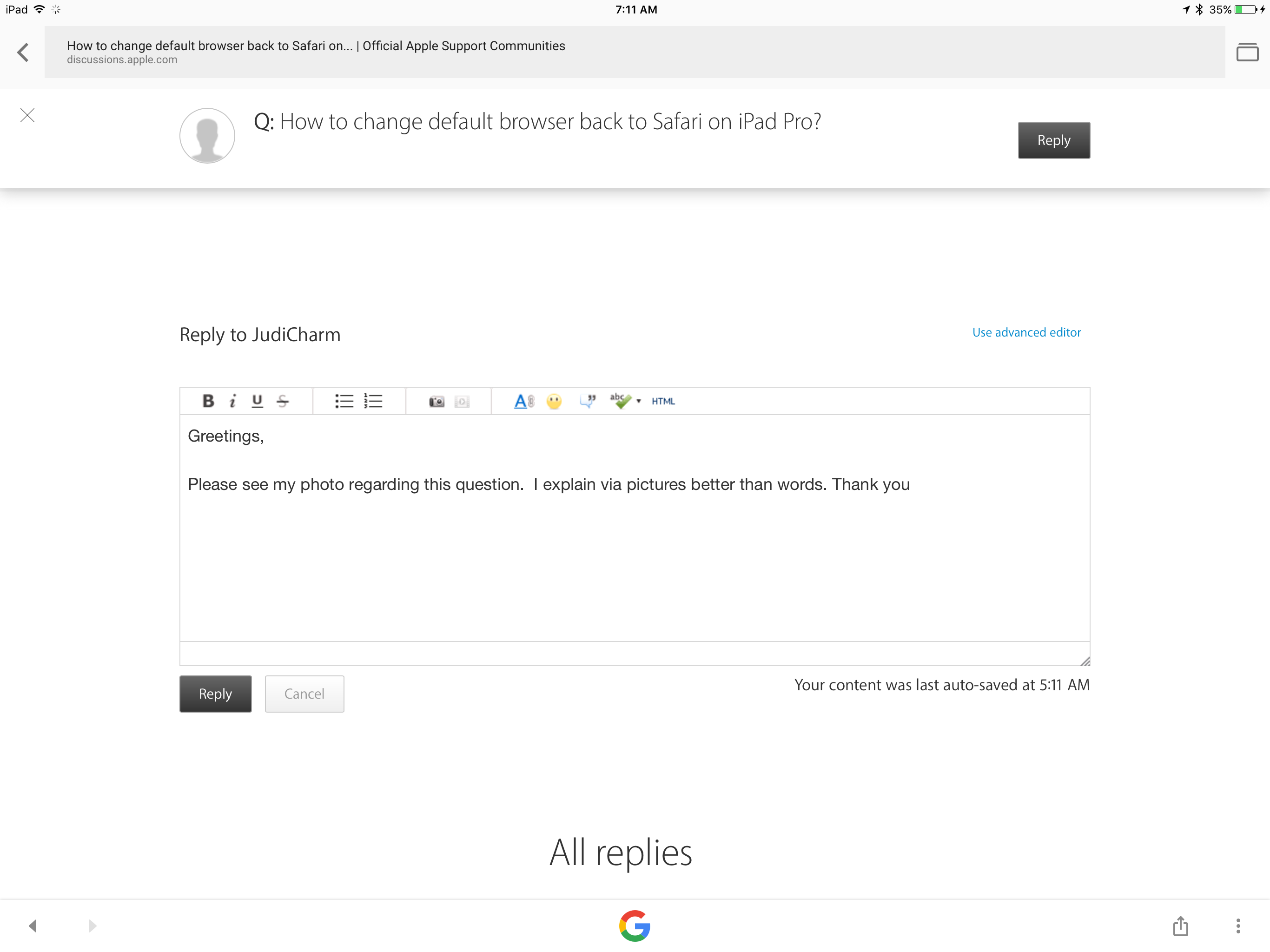The image size is (1270, 952).
Task: Toggle underline text formatting
Action: [257, 401]
